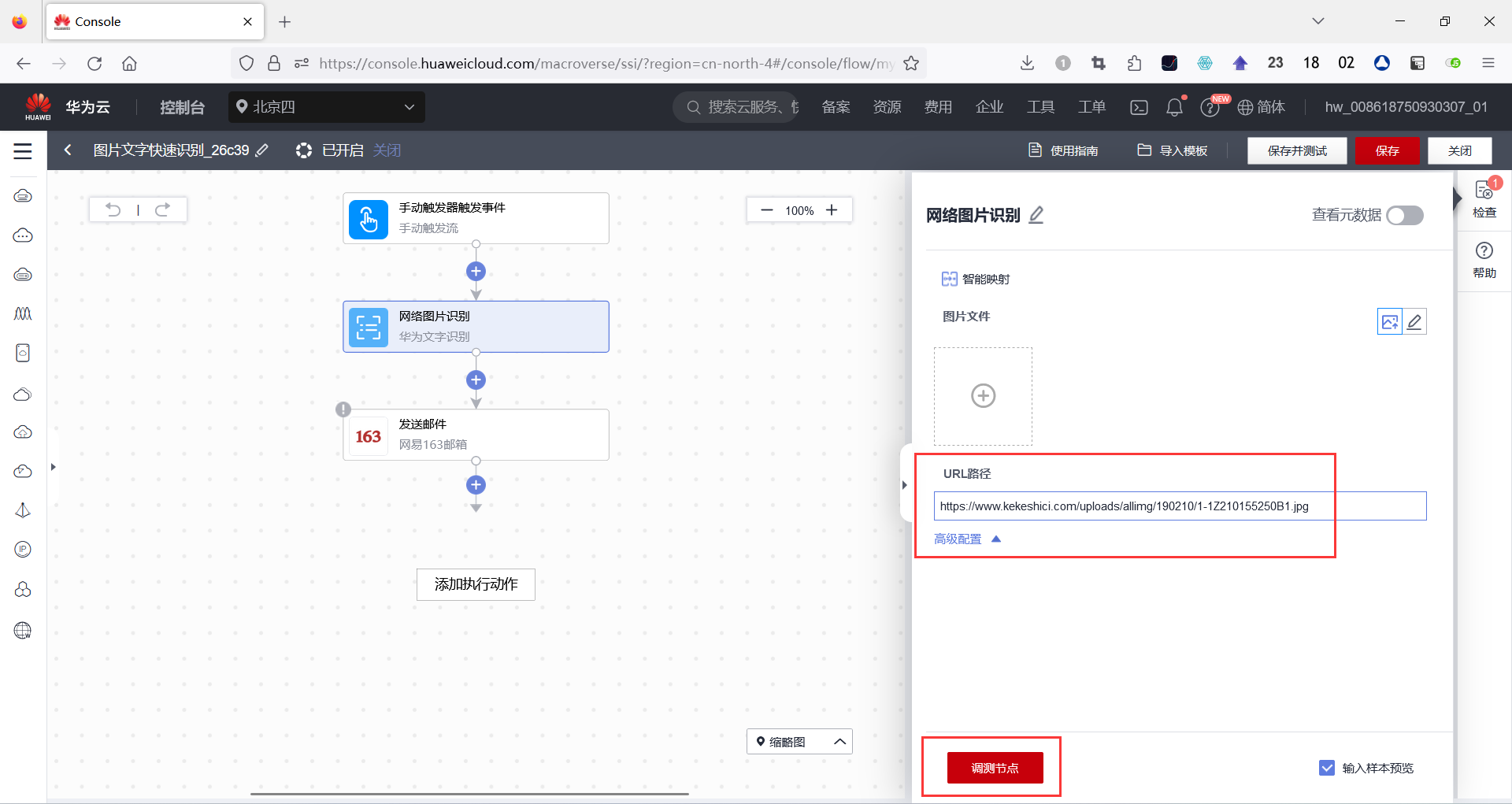Click the URL路径 input field
Viewport: 1512px width, 804px height.
[x=1180, y=506]
